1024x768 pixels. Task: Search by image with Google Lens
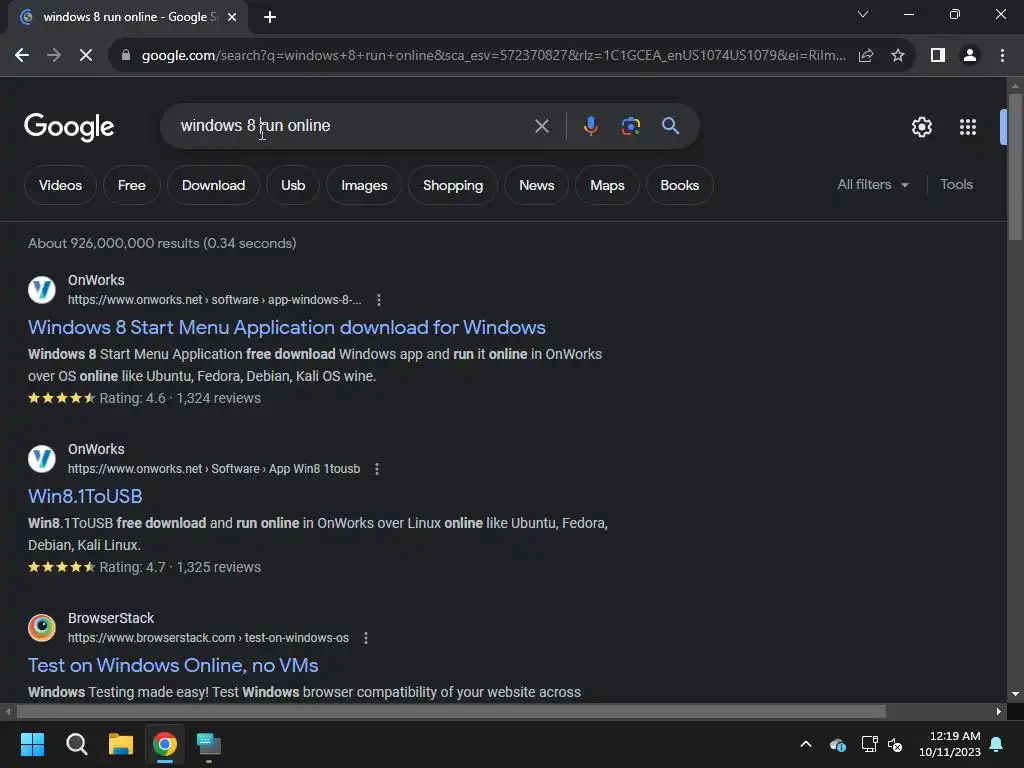[x=630, y=126]
